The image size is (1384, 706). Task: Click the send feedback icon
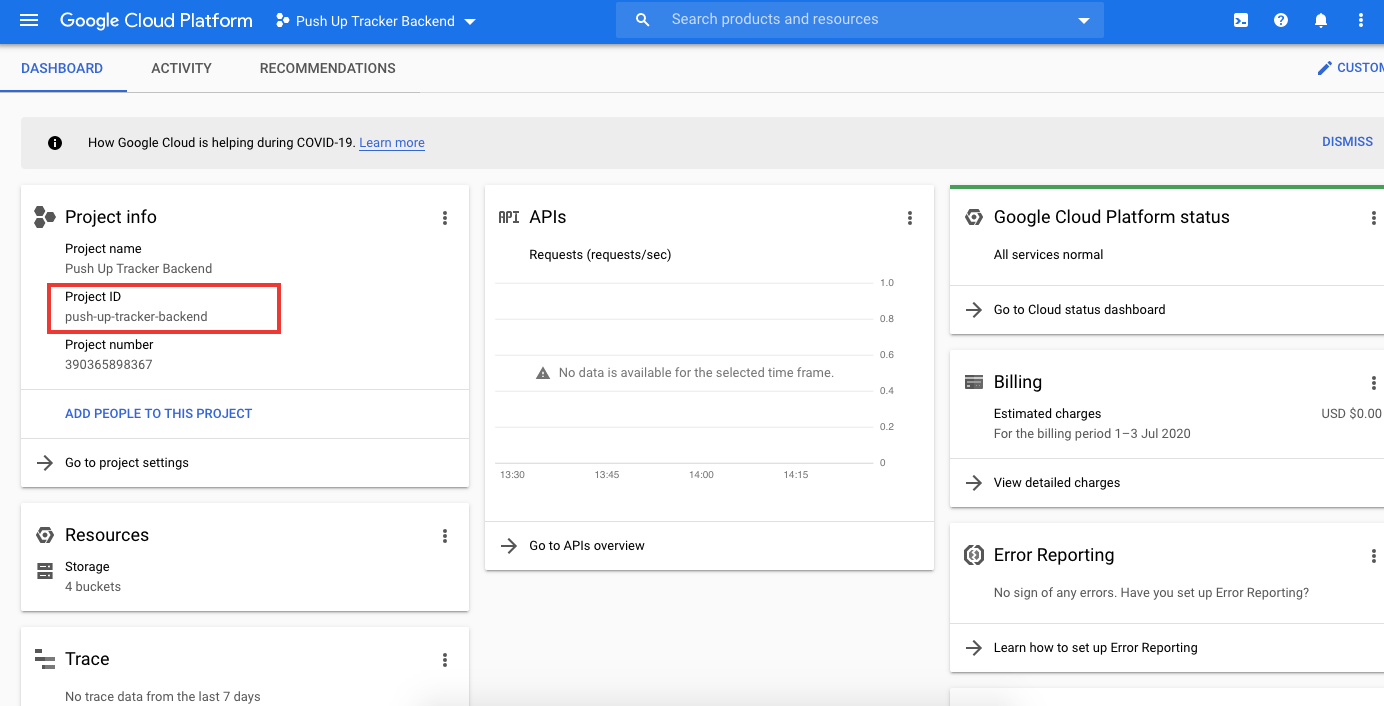point(1240,20)
